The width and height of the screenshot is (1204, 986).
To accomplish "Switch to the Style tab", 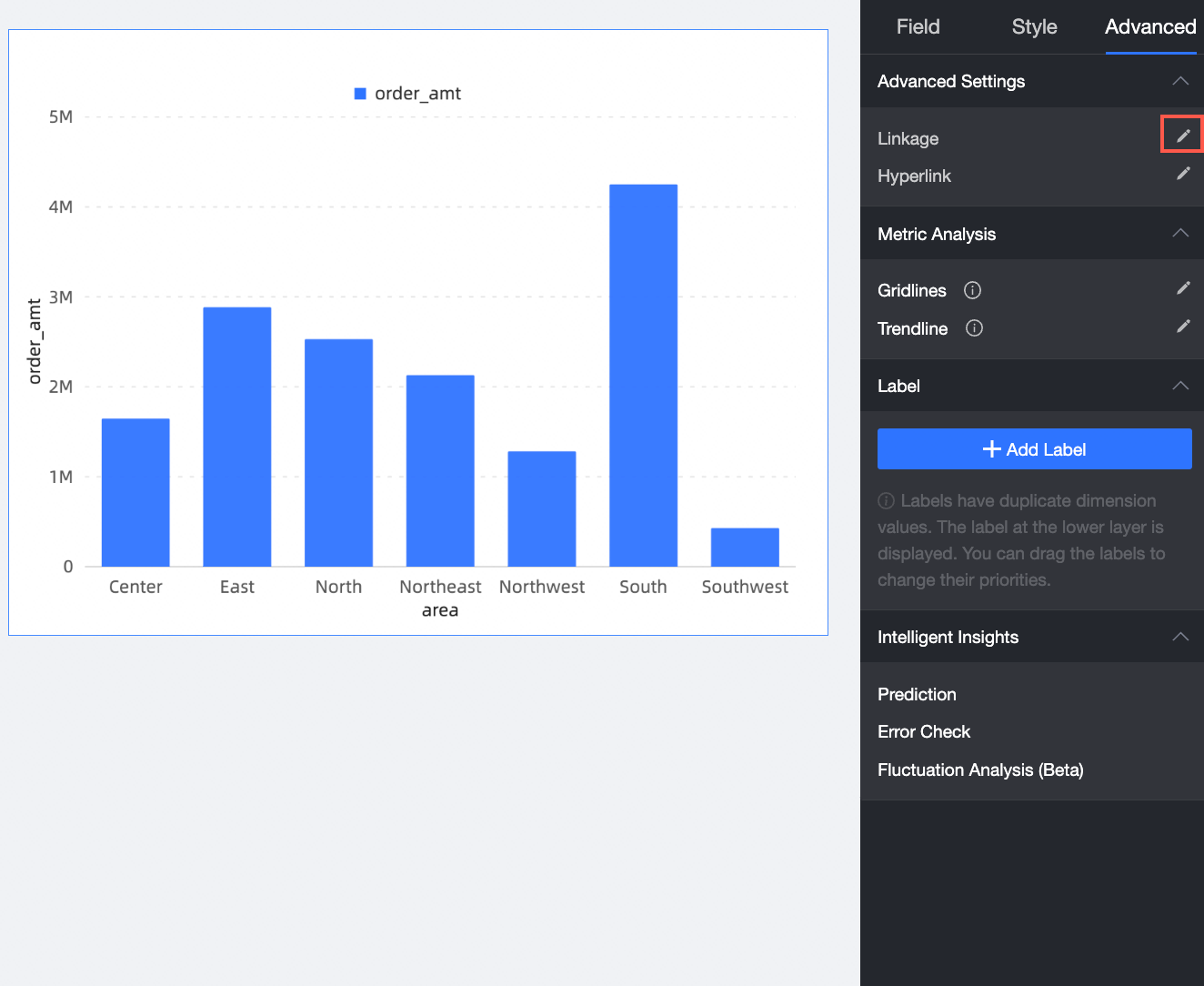I will click(x=1034, y=26).
